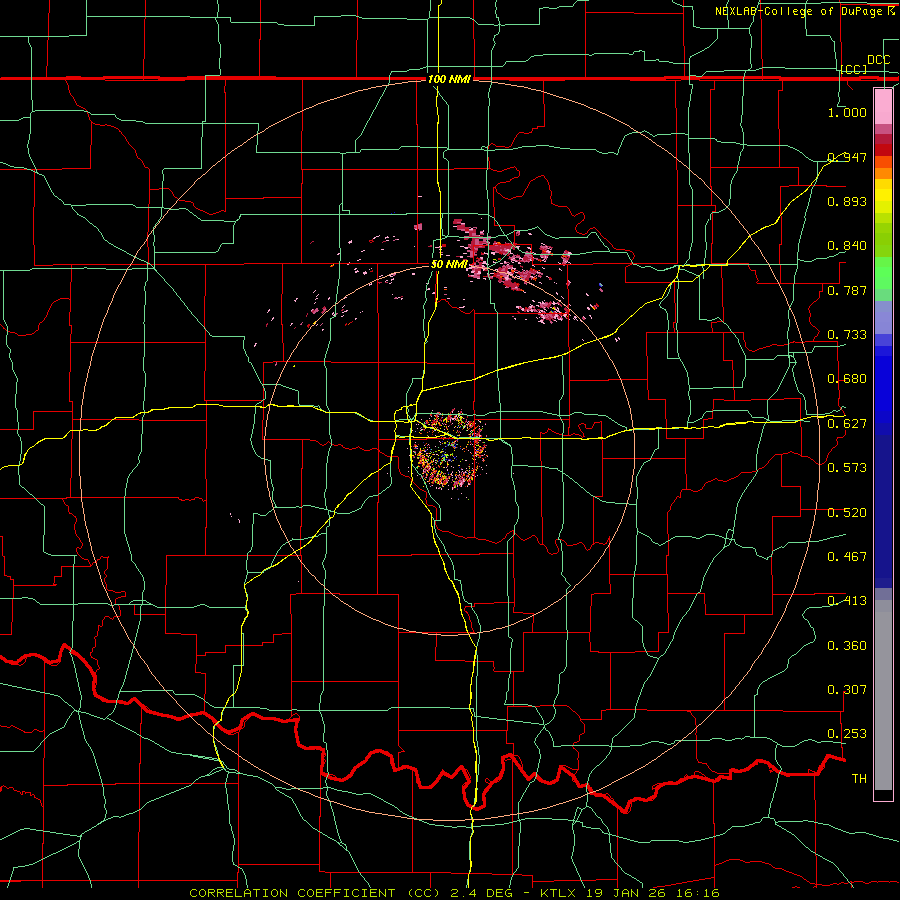The height and width of the screenshot is (900, 900).
Task: Click the CORRELATION COEFFICIENT caption at bottom
Action: click(454, 893)
